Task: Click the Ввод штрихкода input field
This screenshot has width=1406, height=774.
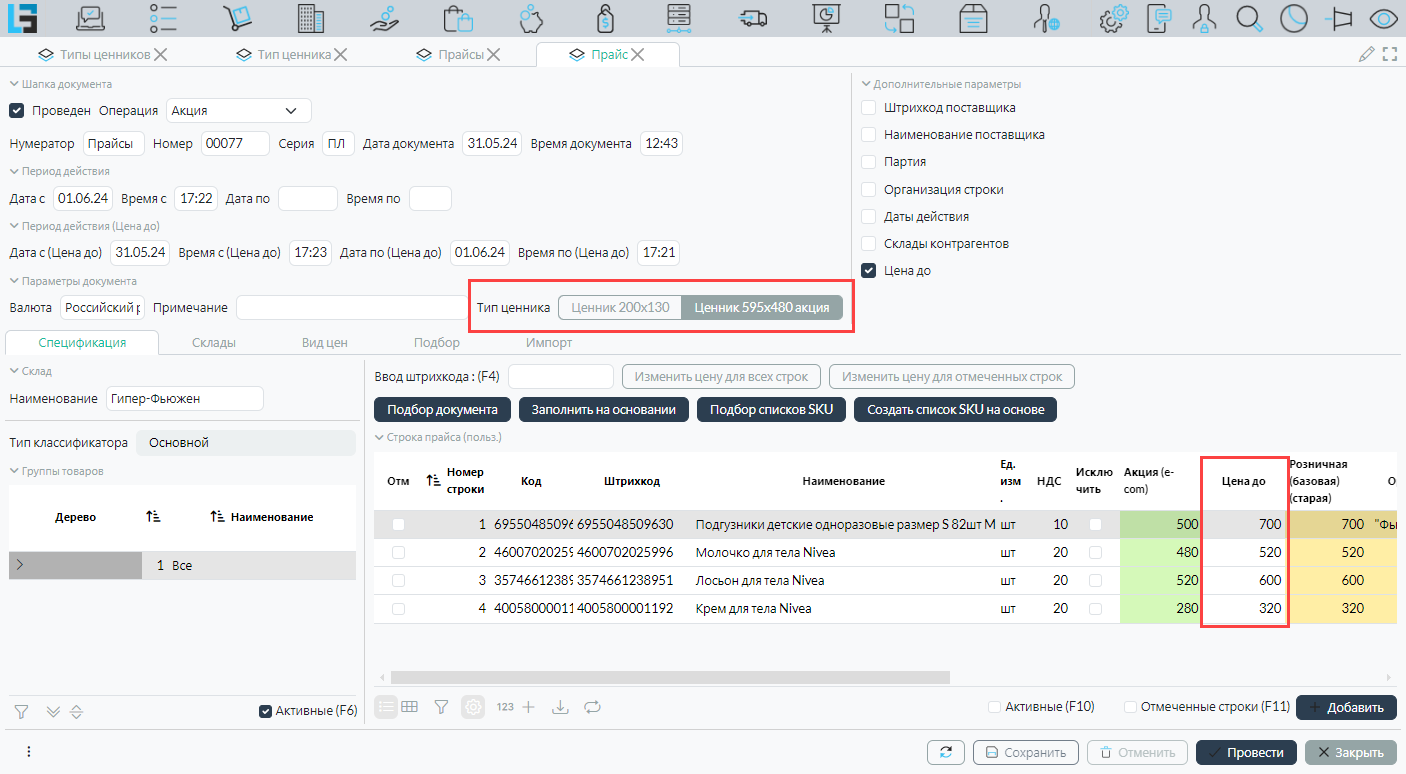Action: click(560, 377)
